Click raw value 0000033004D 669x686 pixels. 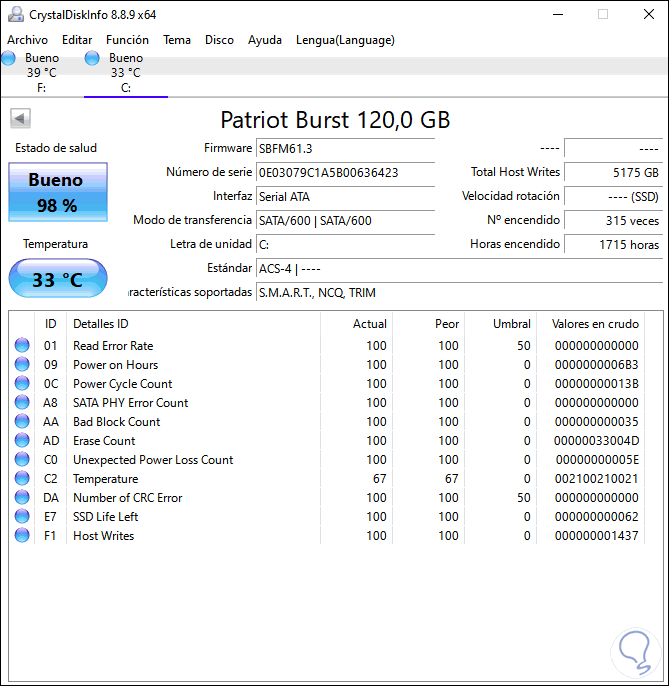596,441
